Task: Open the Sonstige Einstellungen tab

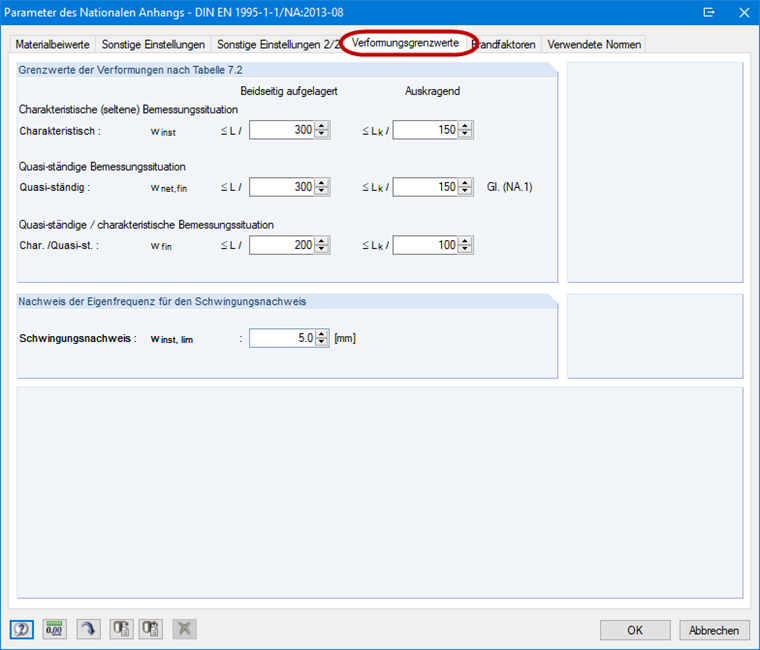Action: click(153, 45)
